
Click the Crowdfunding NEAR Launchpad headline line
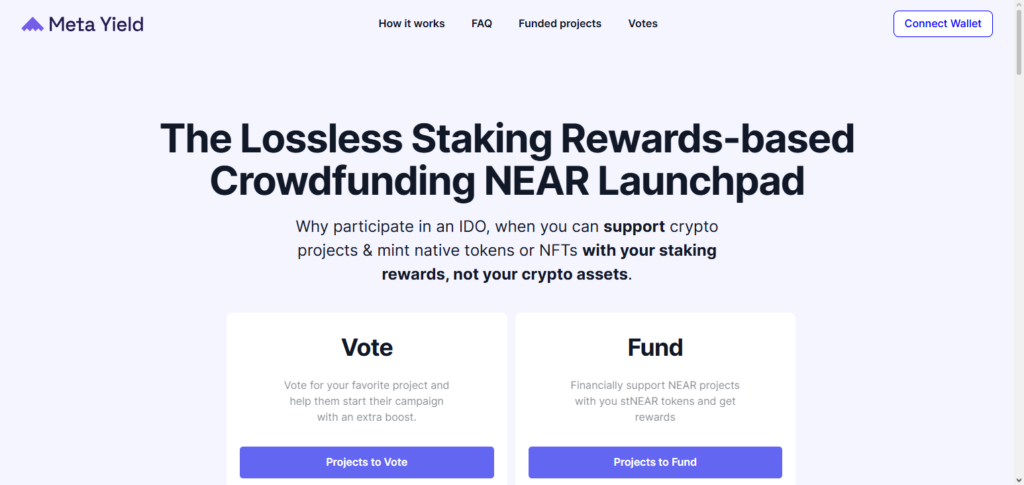point(507,181)
